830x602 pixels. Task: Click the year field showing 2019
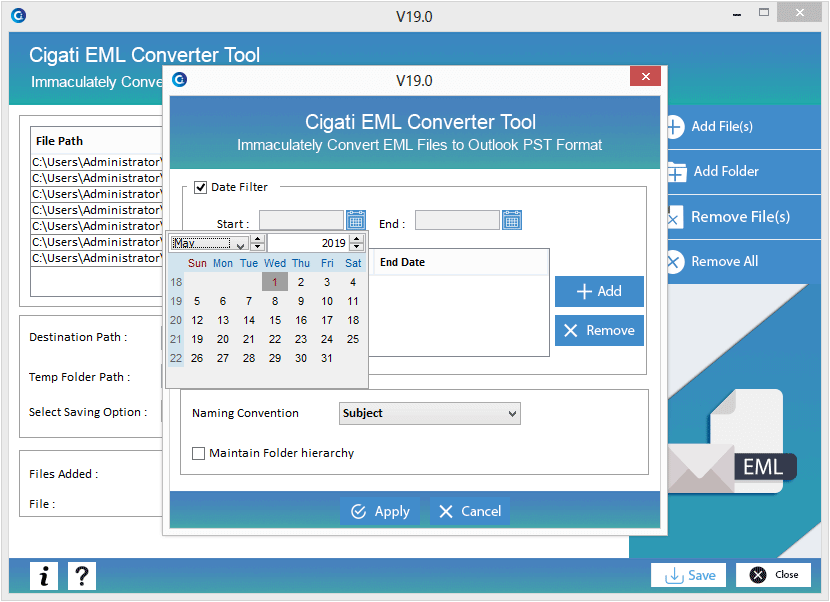pyautogui.click(x=309, y=243)
